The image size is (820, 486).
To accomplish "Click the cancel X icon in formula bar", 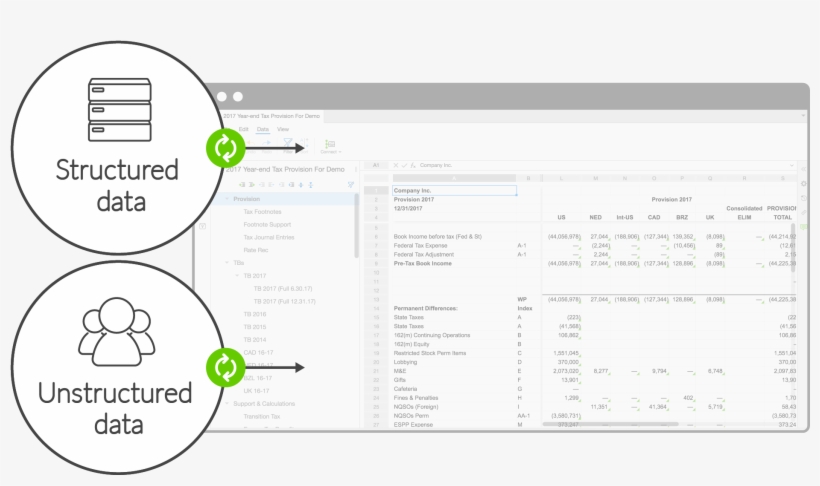I will point(395,165).
